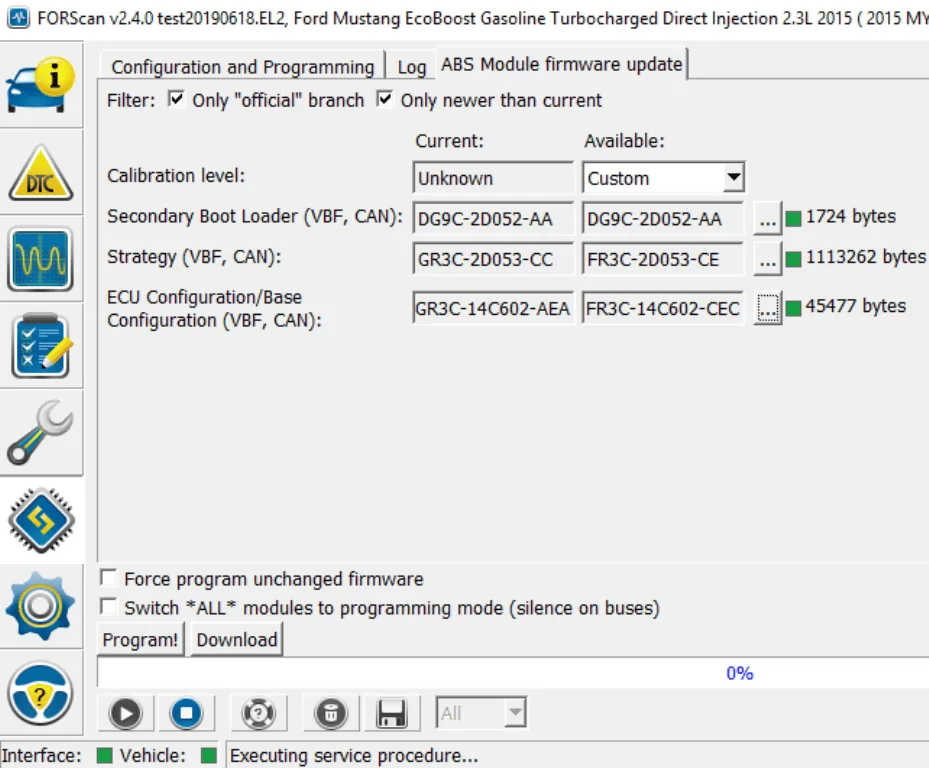Click the Program! button

[x=140, y=639]
